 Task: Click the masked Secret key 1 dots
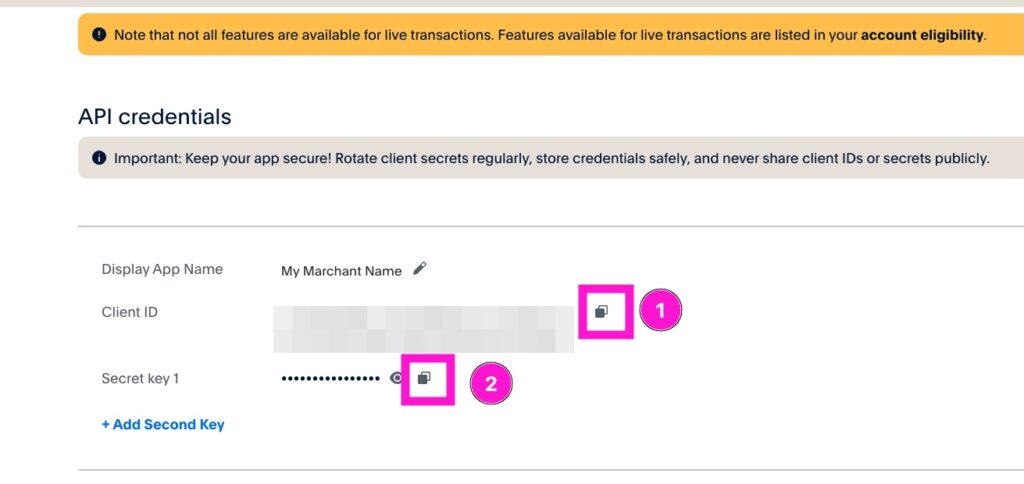point(330,379)
